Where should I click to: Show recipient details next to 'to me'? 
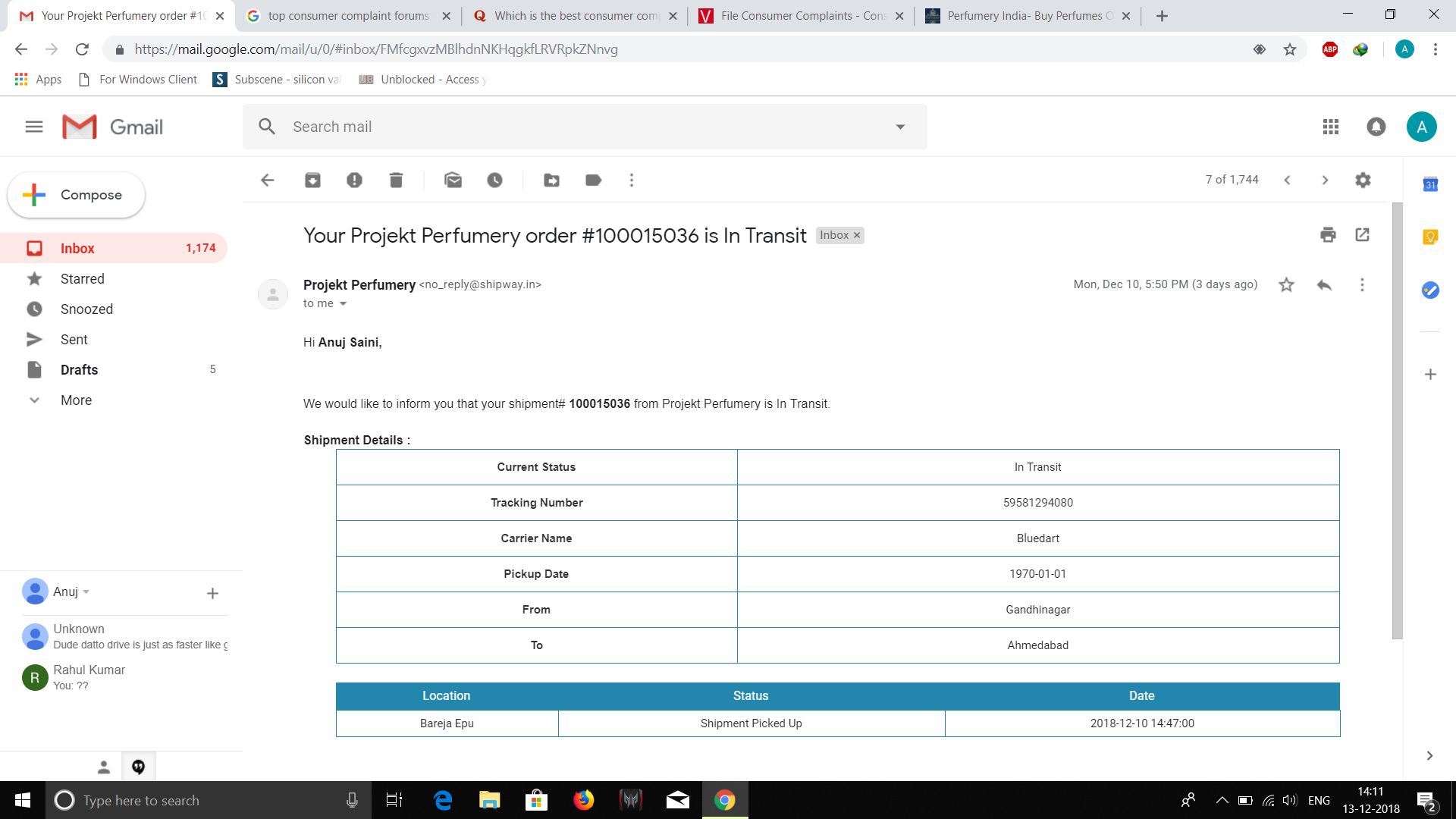[x=343, y=303]
